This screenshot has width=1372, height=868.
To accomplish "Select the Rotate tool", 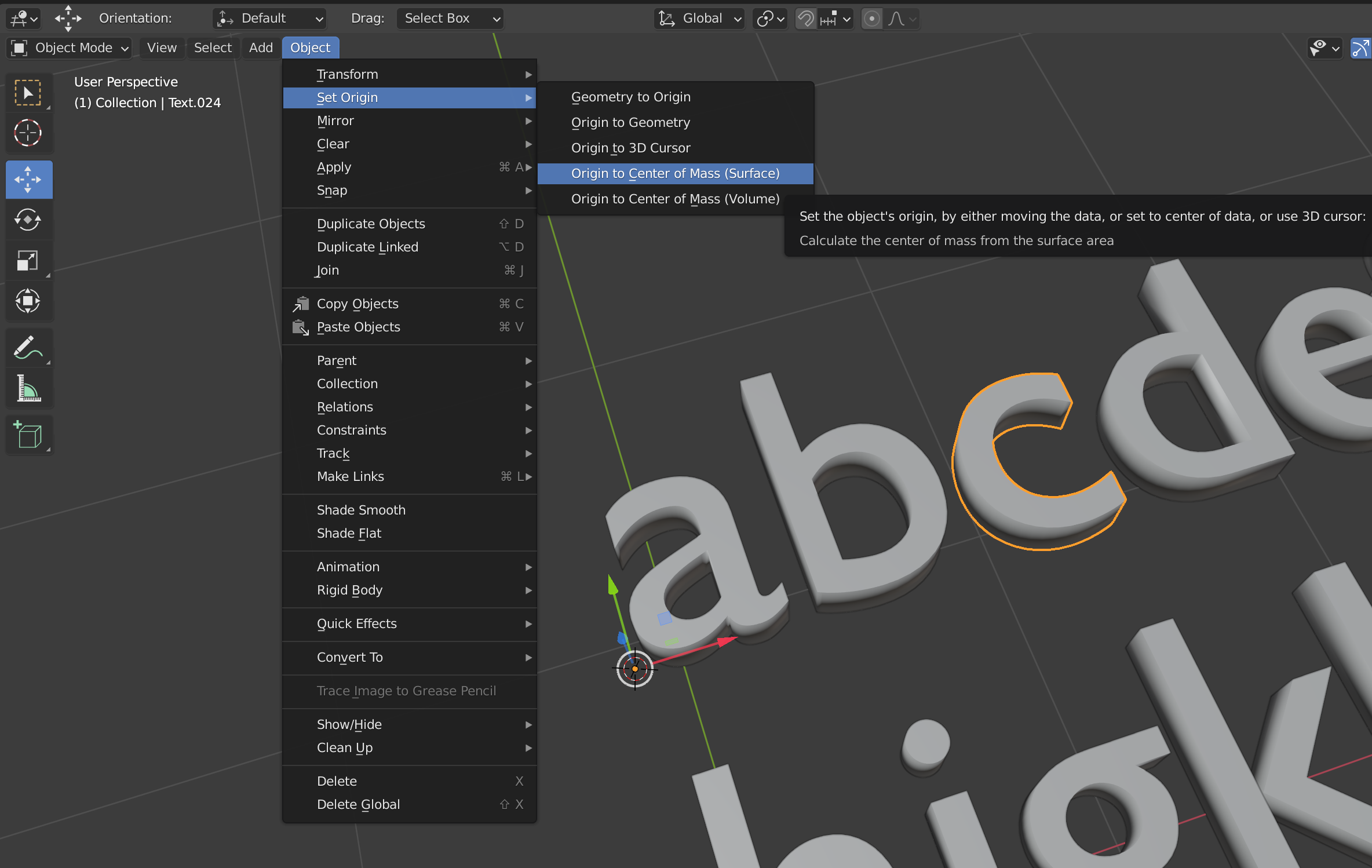I will [28, 220].
